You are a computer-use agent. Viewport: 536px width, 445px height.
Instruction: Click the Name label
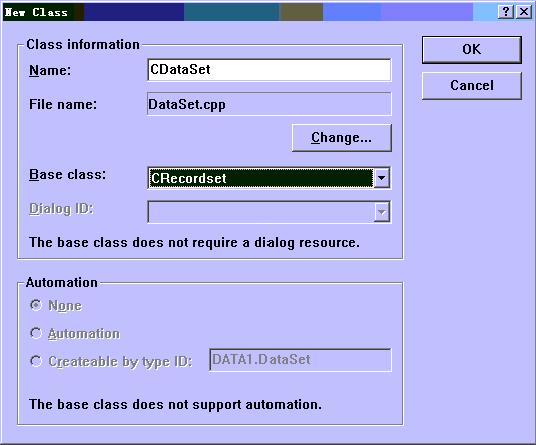pos(50,70)
